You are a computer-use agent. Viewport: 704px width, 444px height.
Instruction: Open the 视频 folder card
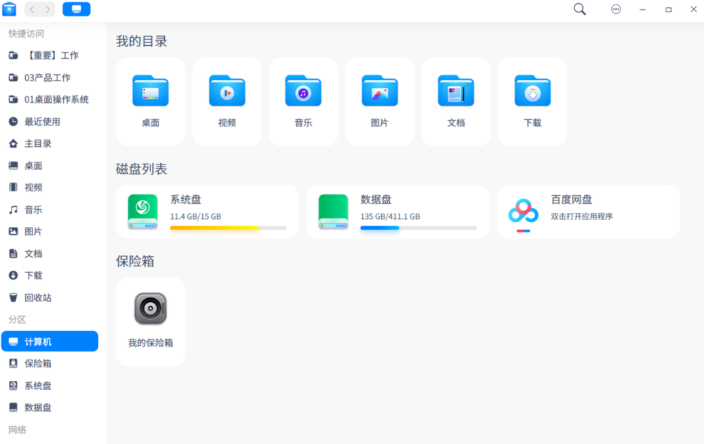tap(227, 101)
